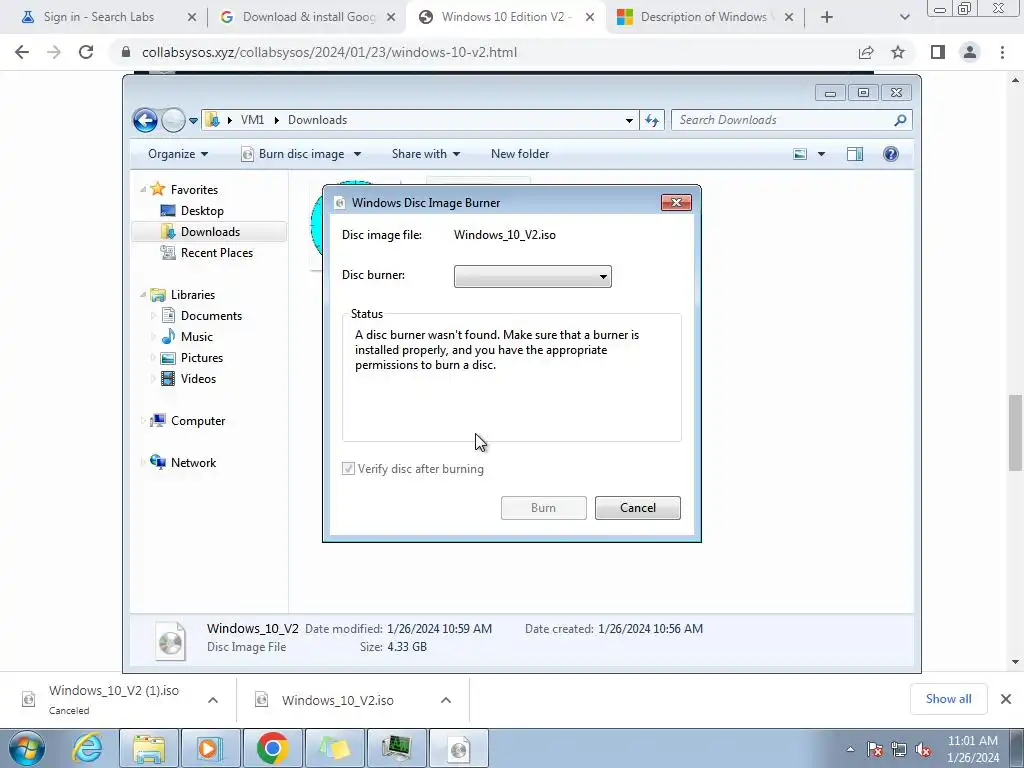Viewport: 1024px width, 768px height.
Task: Expand the address bar history dropdown
Action: pos(629,120)
